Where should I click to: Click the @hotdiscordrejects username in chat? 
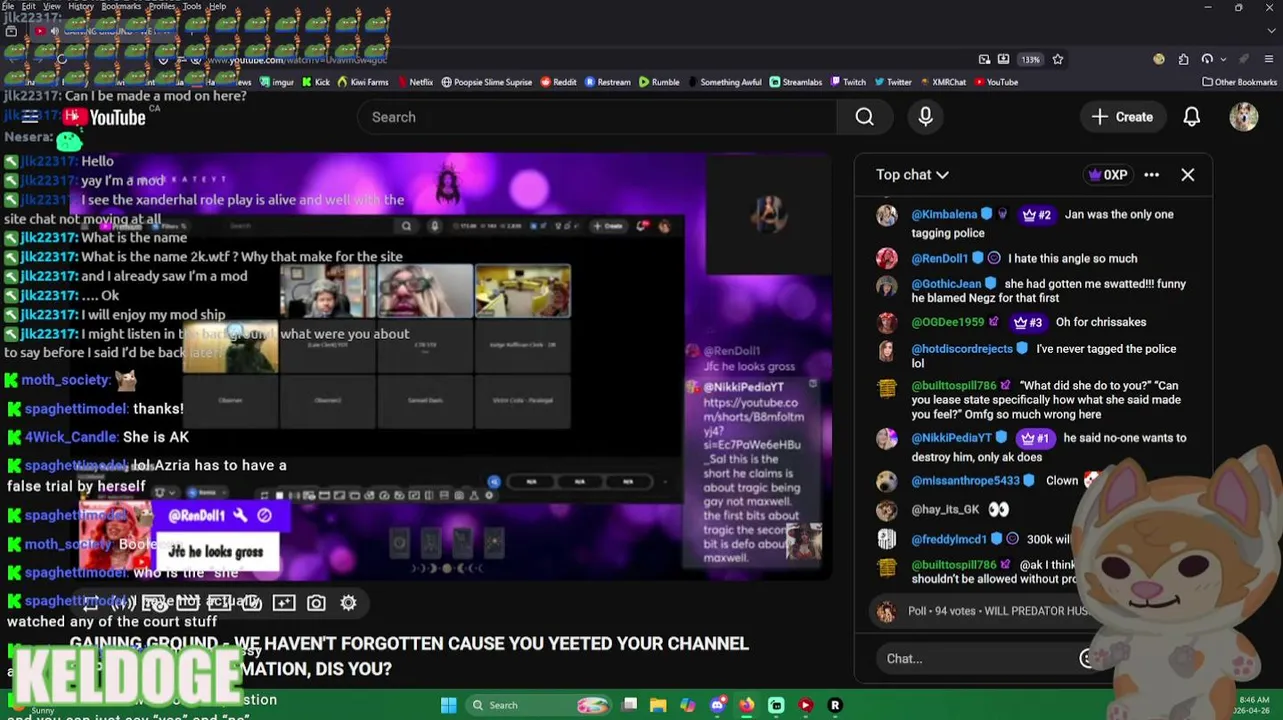click(962, 349)
